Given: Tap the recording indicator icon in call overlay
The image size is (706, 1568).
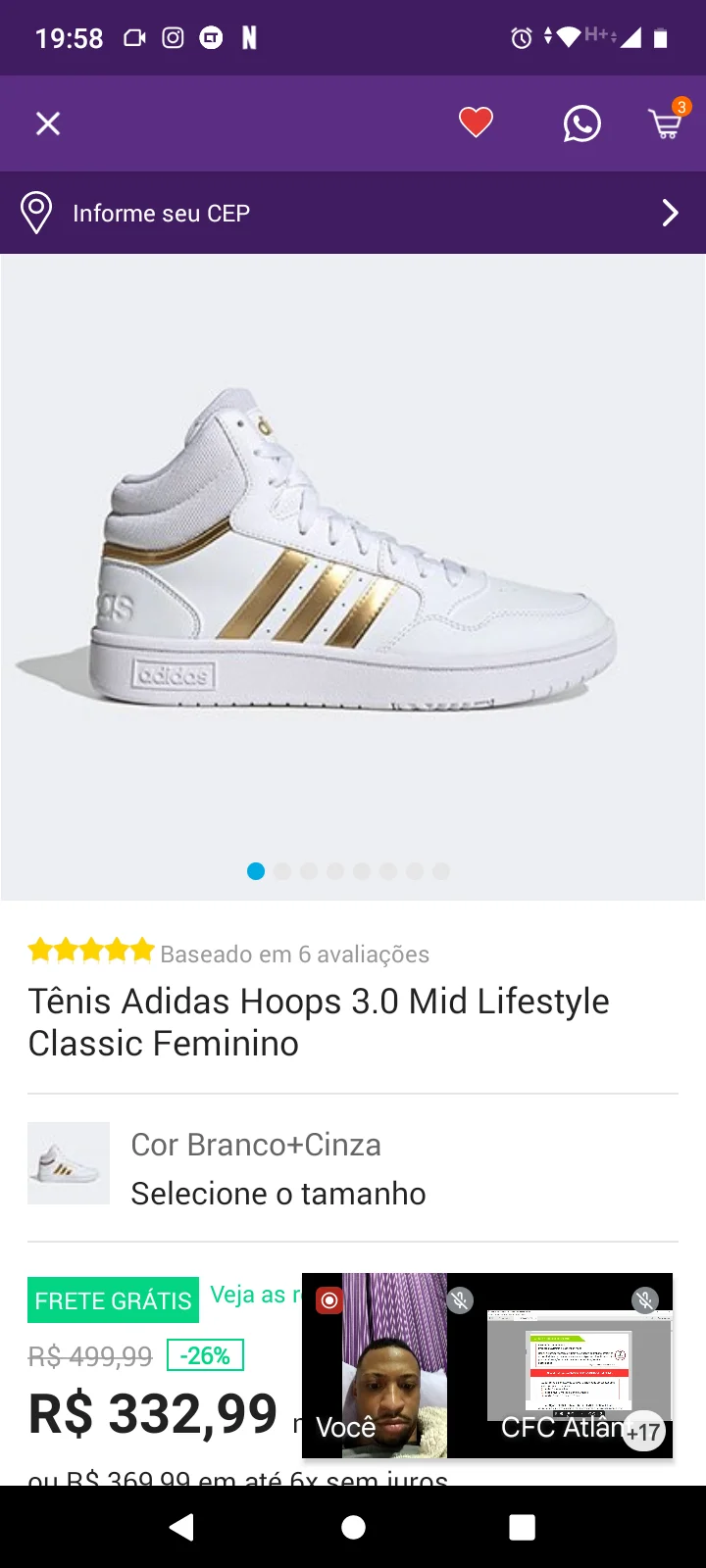Looking at the screenshot, I should (x=329, y=1300).
